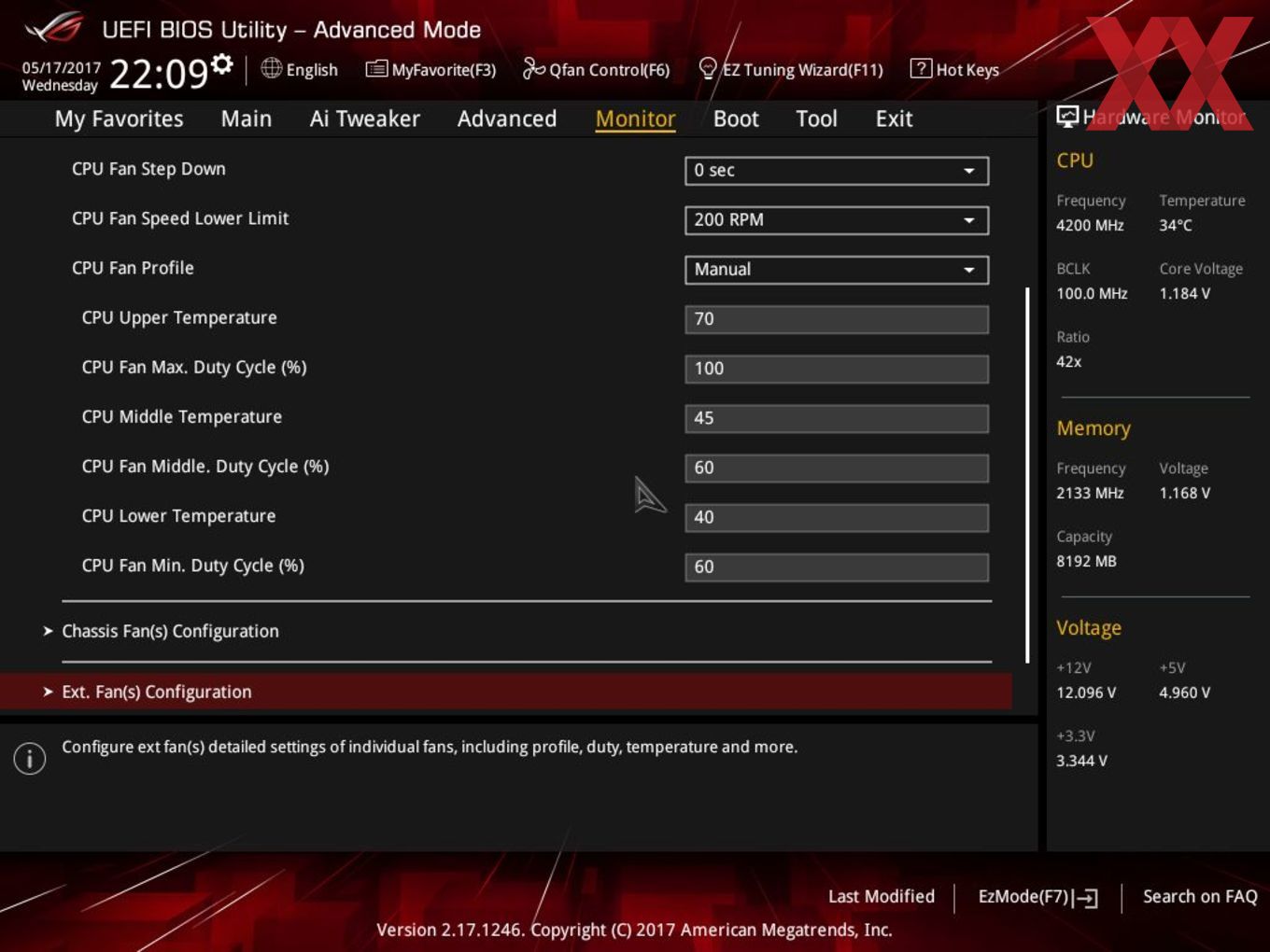Click the globe language icon

(271, 68)
